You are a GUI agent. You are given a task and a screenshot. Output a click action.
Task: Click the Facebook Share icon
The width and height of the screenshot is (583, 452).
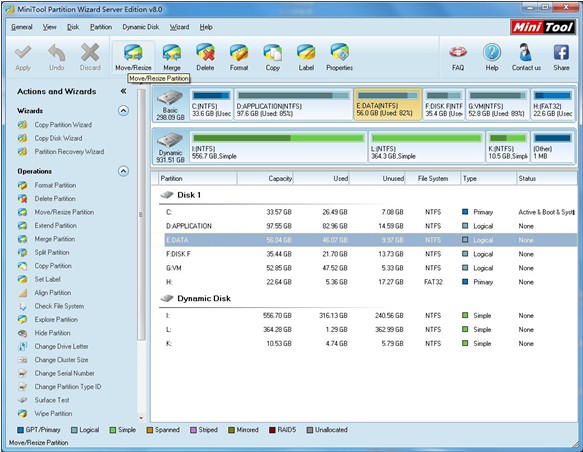[561, 52]
